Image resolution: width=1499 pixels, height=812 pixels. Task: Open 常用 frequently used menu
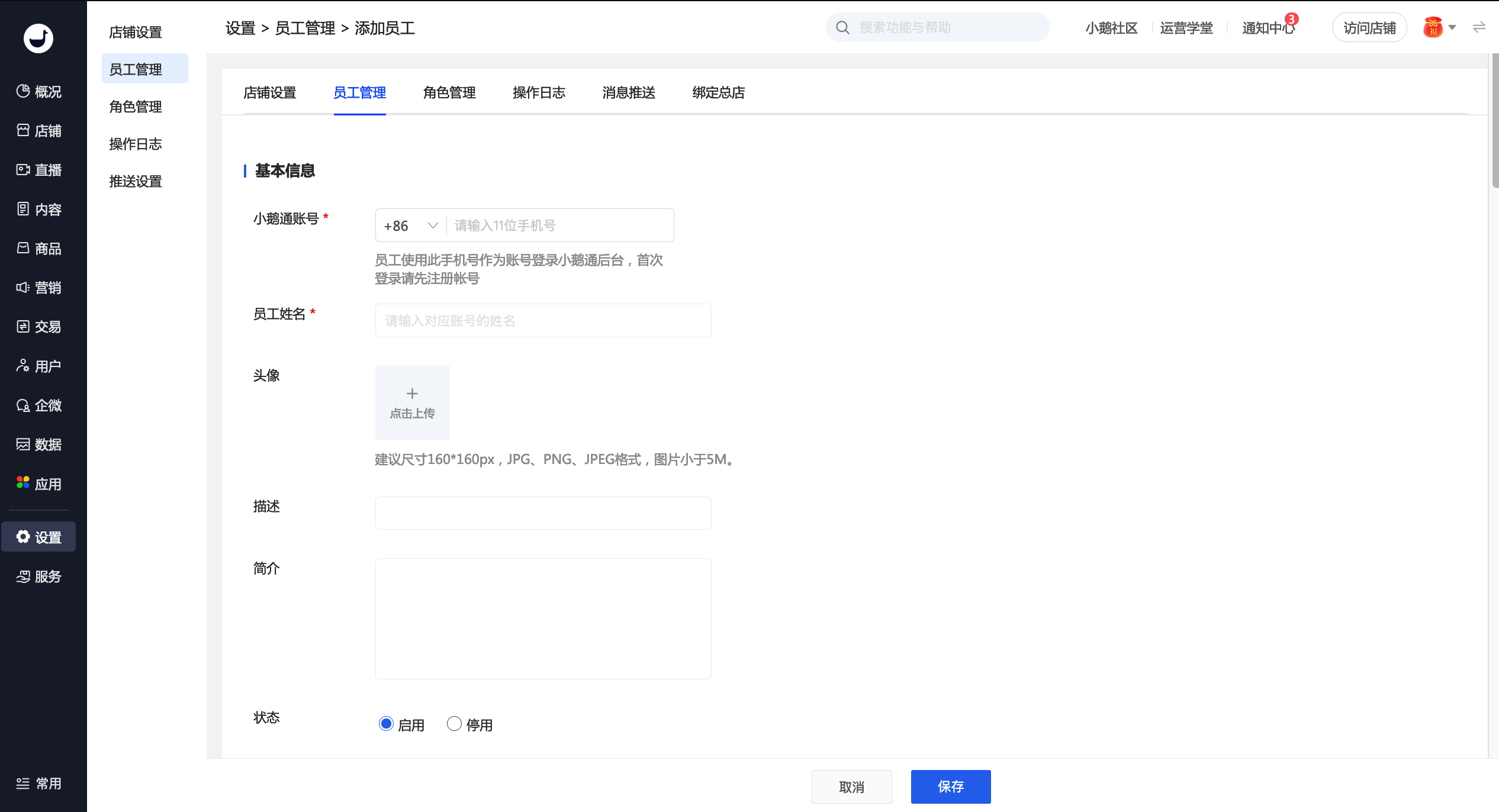coord(39,784)
